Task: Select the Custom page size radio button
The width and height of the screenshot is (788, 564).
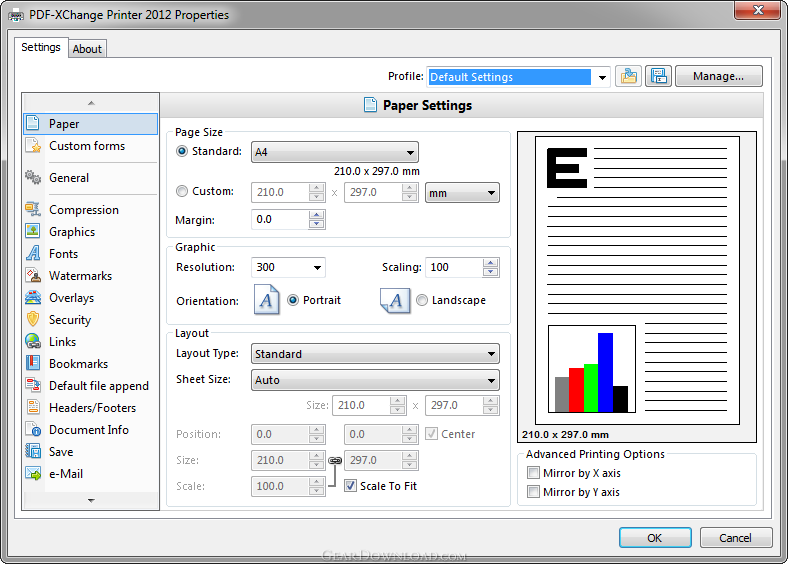Action: [x=182, y=192]
